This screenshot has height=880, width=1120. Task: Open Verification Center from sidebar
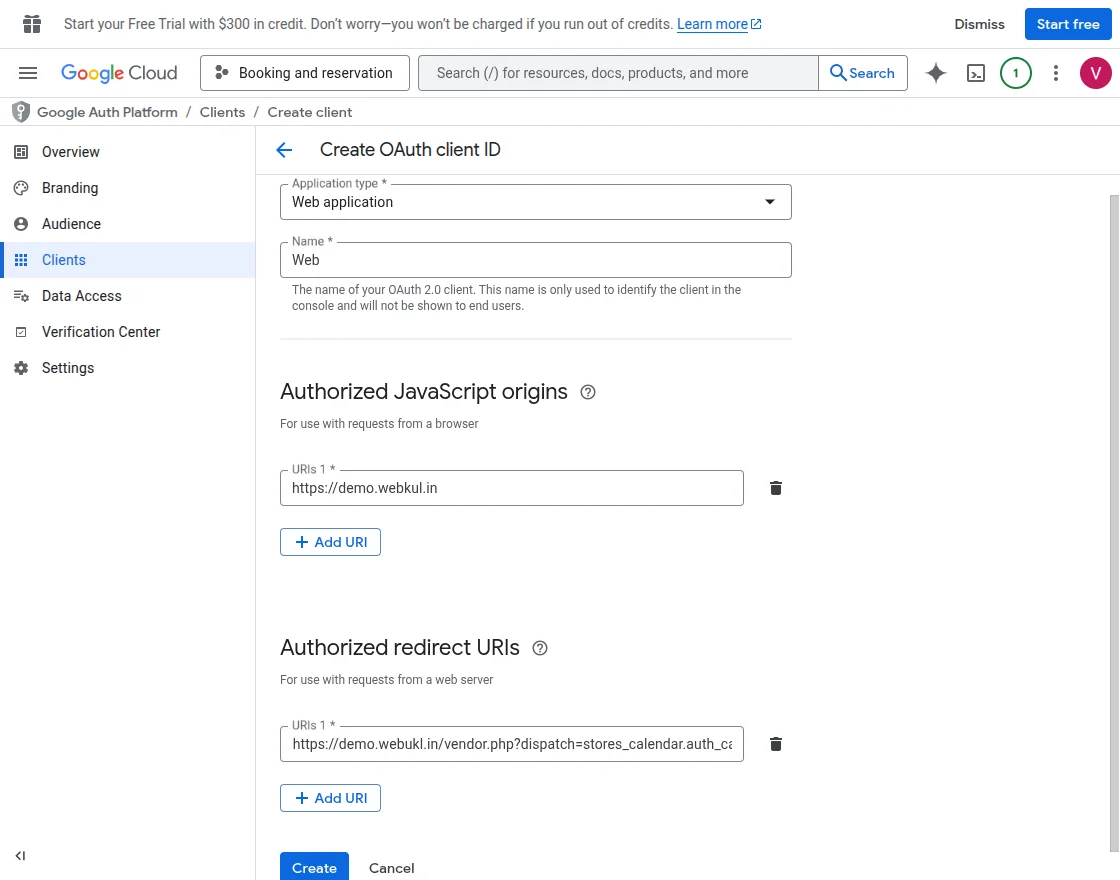pos(100,331)
